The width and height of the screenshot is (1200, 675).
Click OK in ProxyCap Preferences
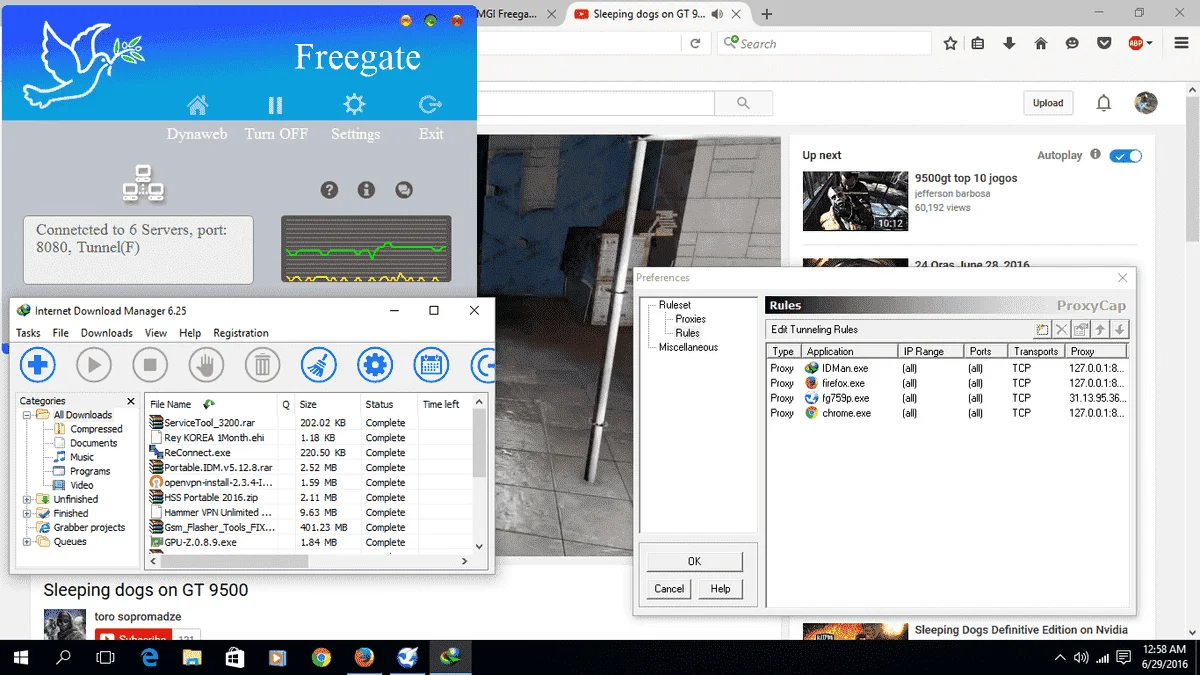click(694, 561)
